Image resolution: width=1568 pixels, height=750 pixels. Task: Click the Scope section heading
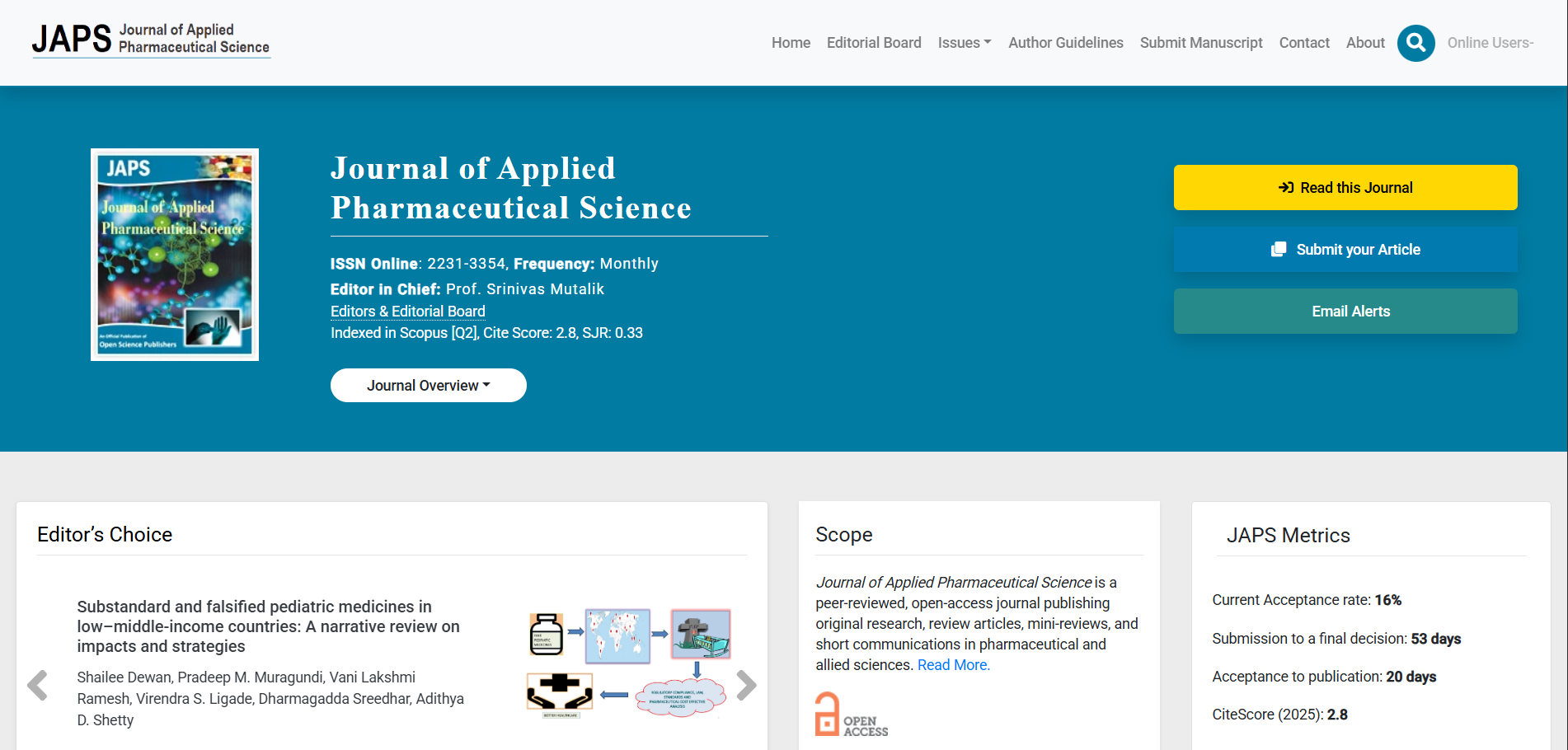(x=844, y=535)
